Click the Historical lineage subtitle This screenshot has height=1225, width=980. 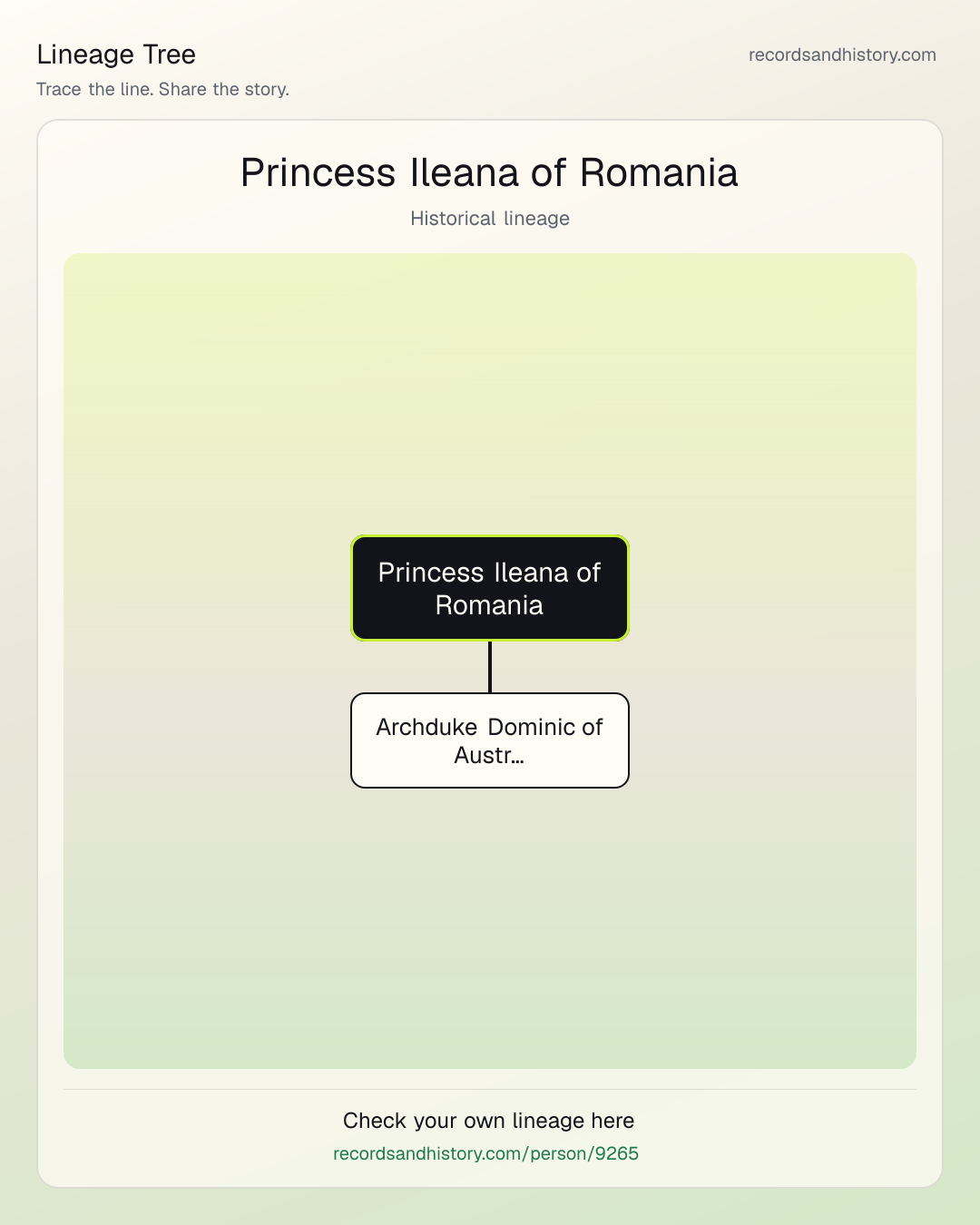(490, 219)
